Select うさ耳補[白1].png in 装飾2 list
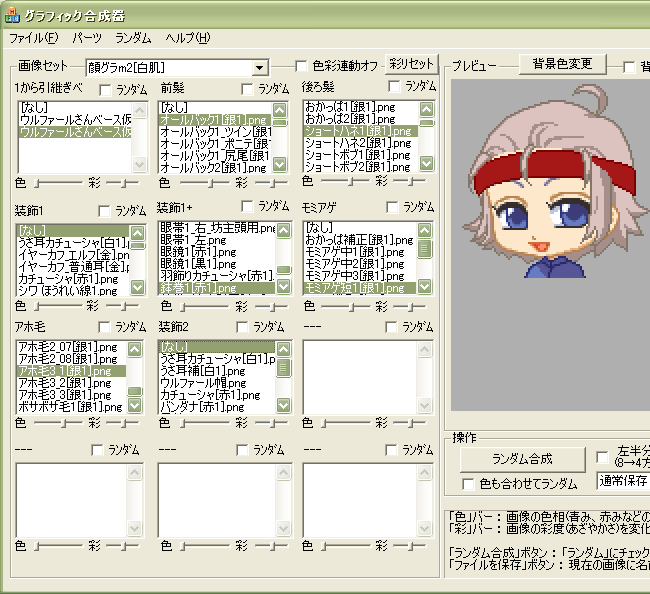Viewport: 650px width, 594px height. tap(218, 371)
